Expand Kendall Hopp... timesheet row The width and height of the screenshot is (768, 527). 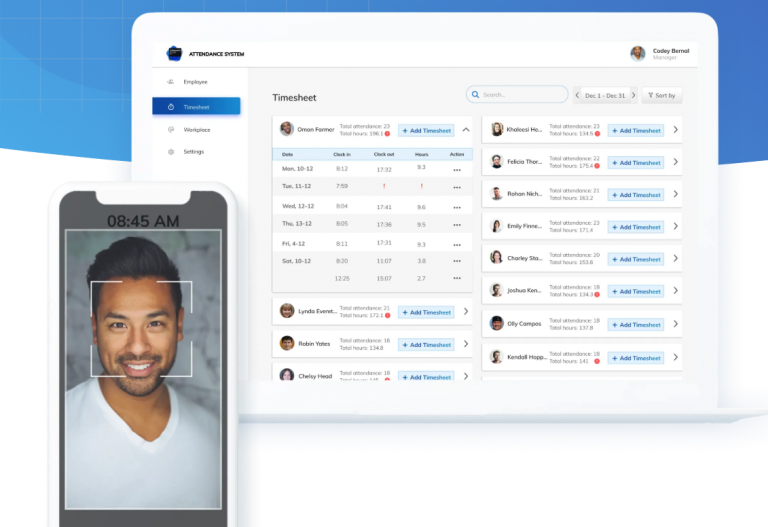pyautogui.click(x=675, y=357)
